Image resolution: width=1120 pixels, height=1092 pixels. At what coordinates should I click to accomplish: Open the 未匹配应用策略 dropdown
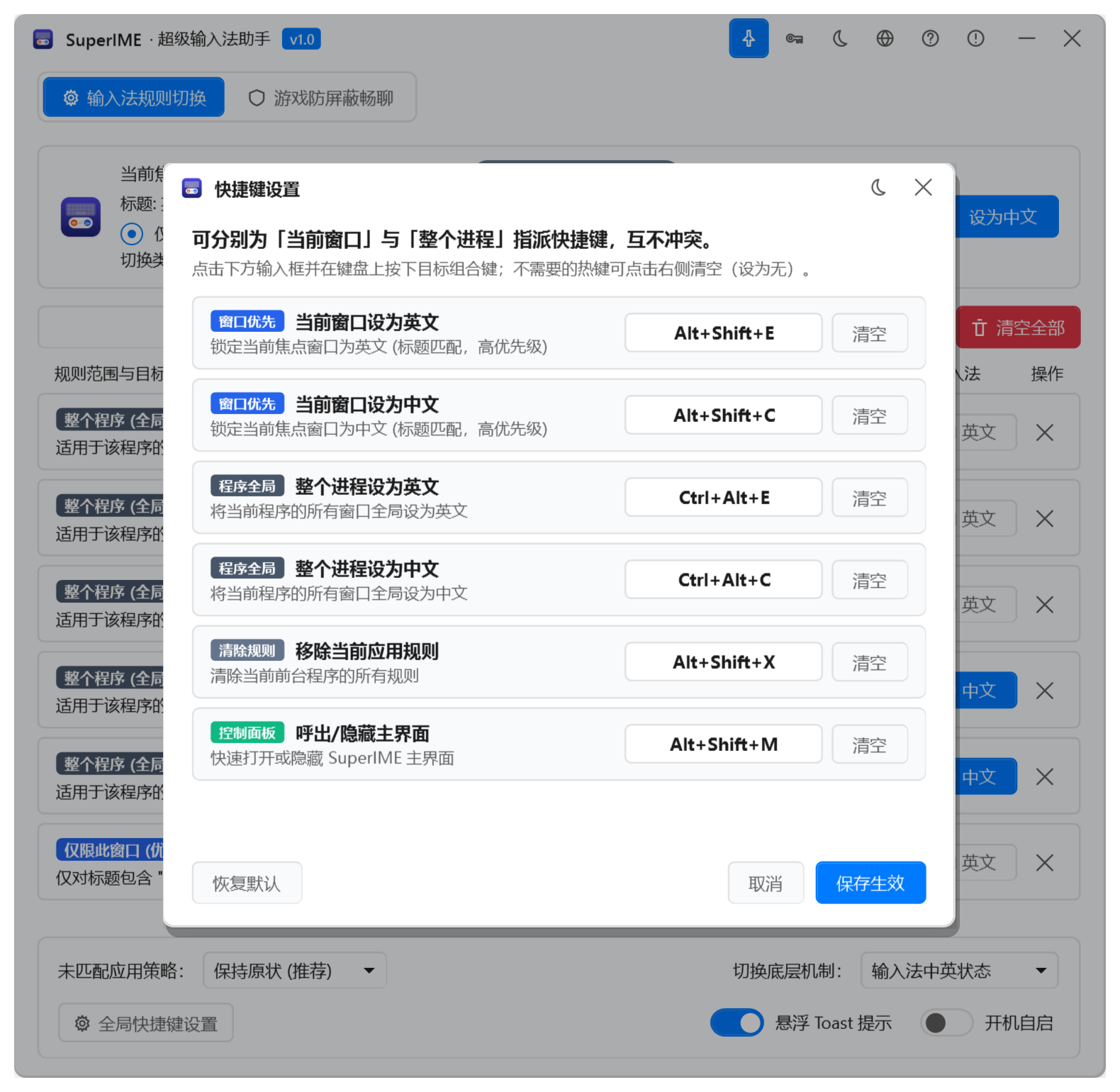295,970
